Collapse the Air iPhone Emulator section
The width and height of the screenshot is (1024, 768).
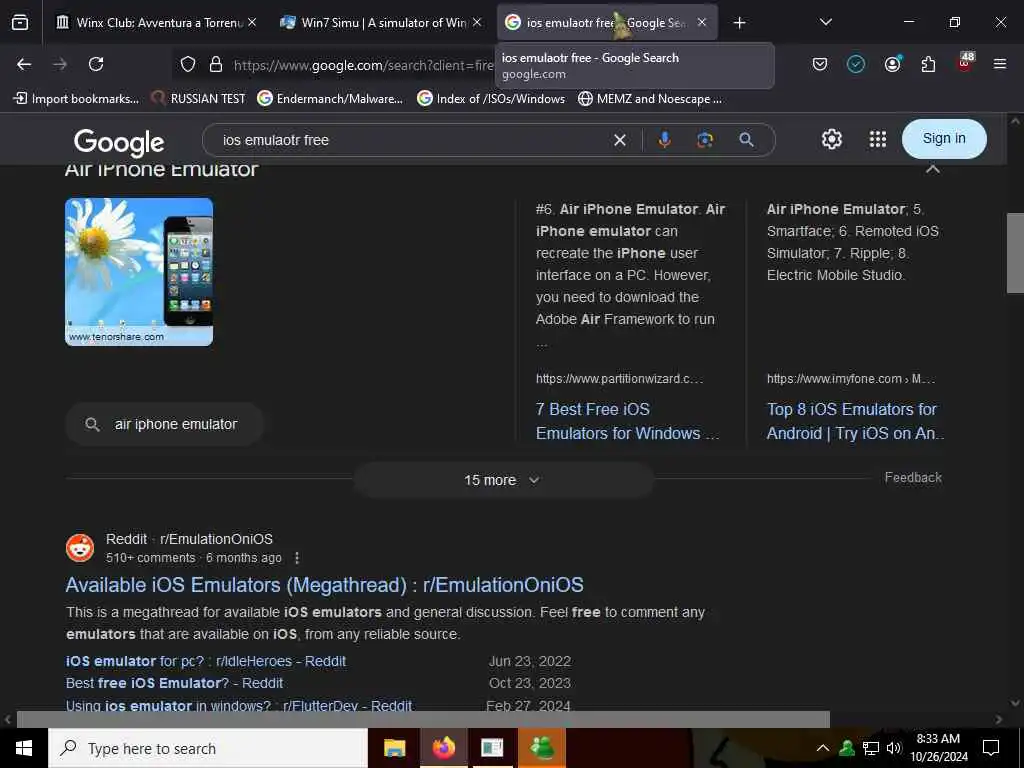933,169
